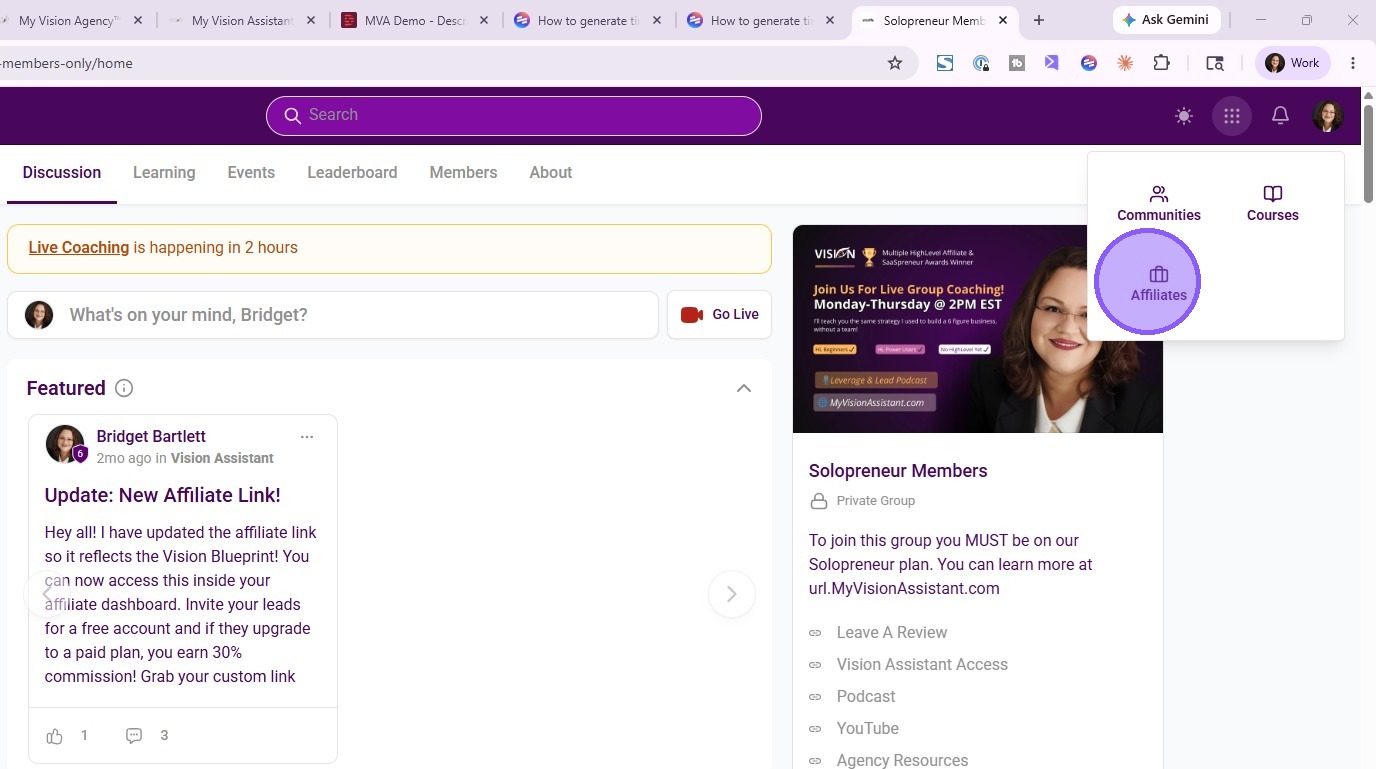Open the orange starburst extension

pos(1125,63)
